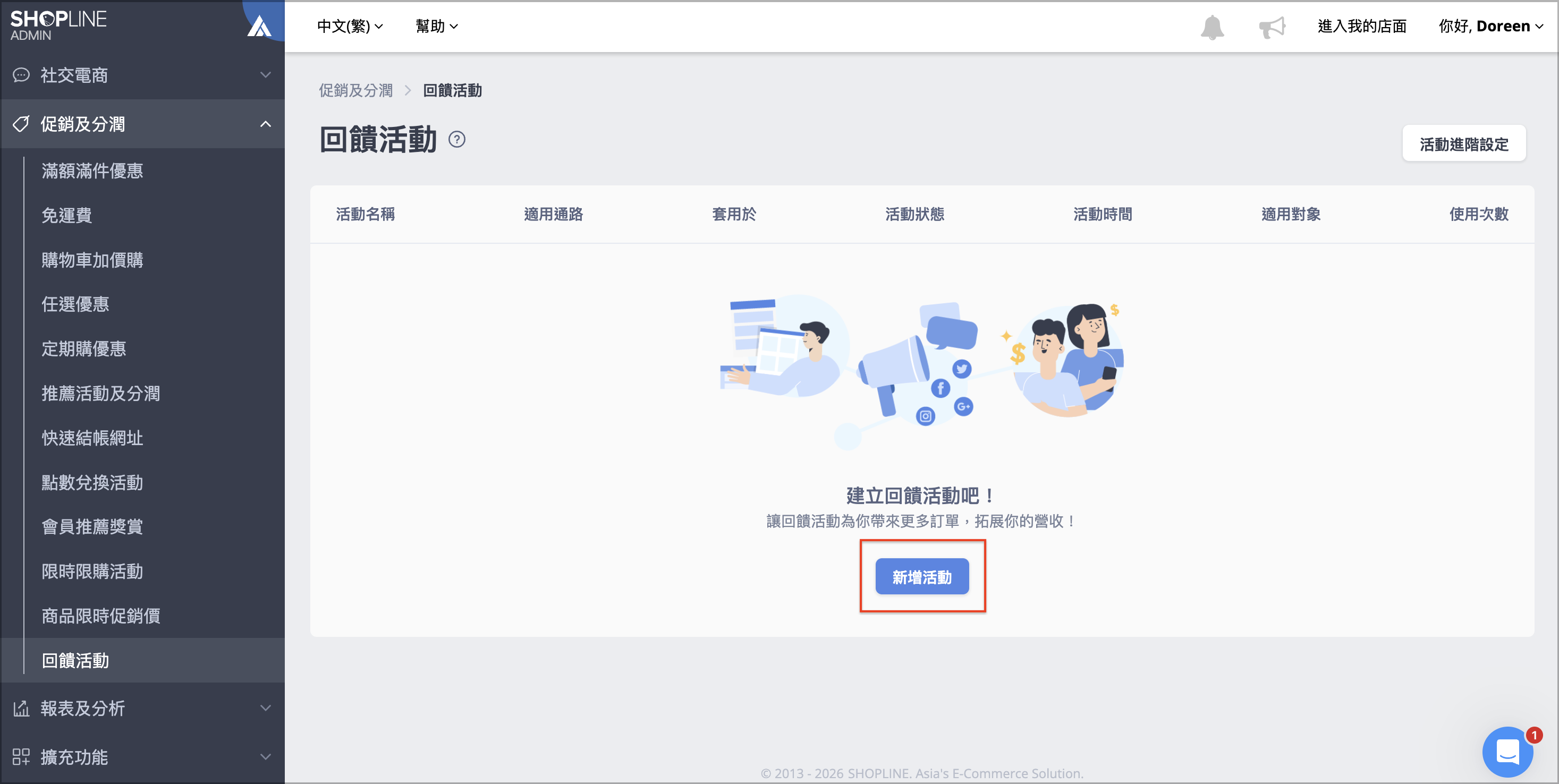Open 定期購優惠 menu item
This screenshot has width=1559, height=784.
tap(84, 349)
